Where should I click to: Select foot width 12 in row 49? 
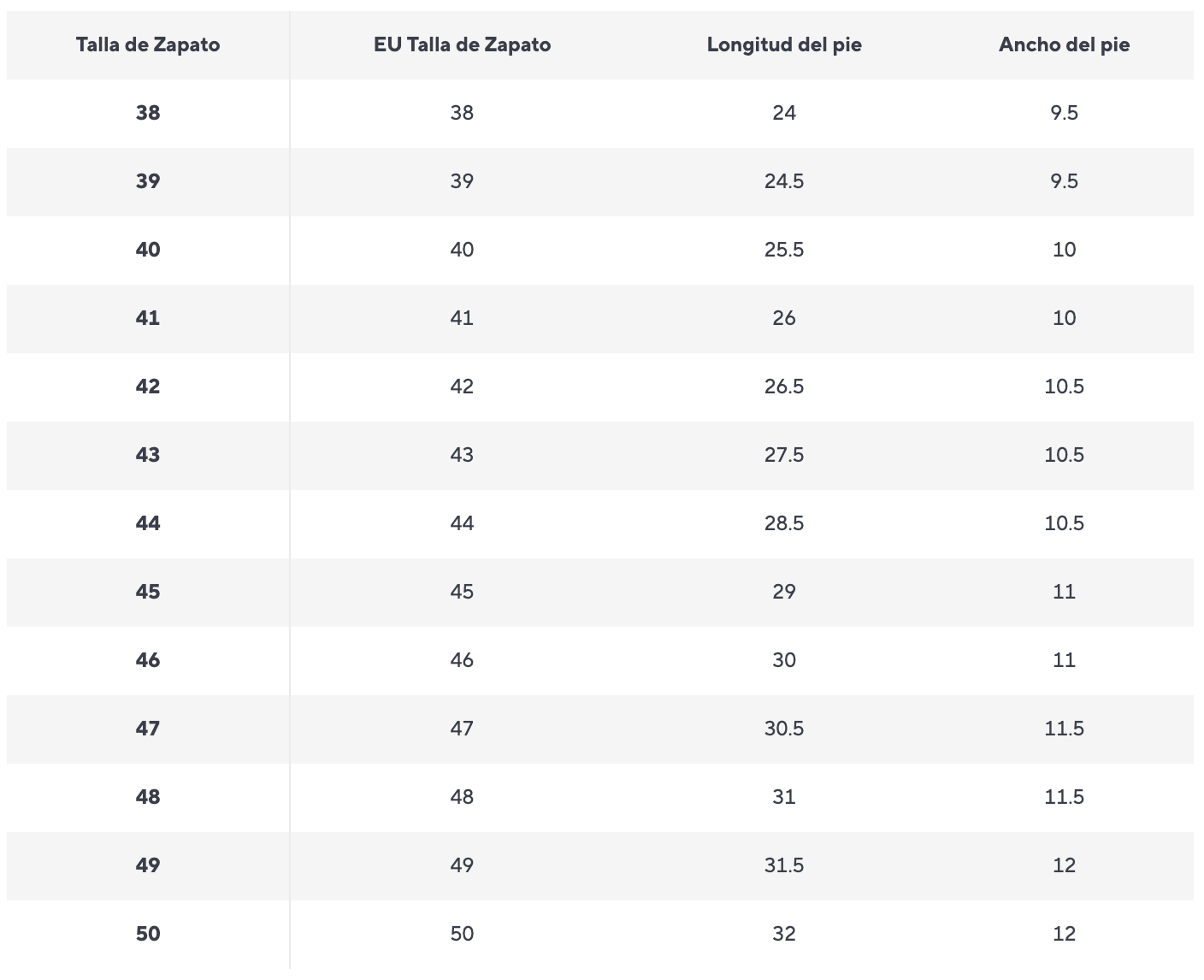[1064, 865]
